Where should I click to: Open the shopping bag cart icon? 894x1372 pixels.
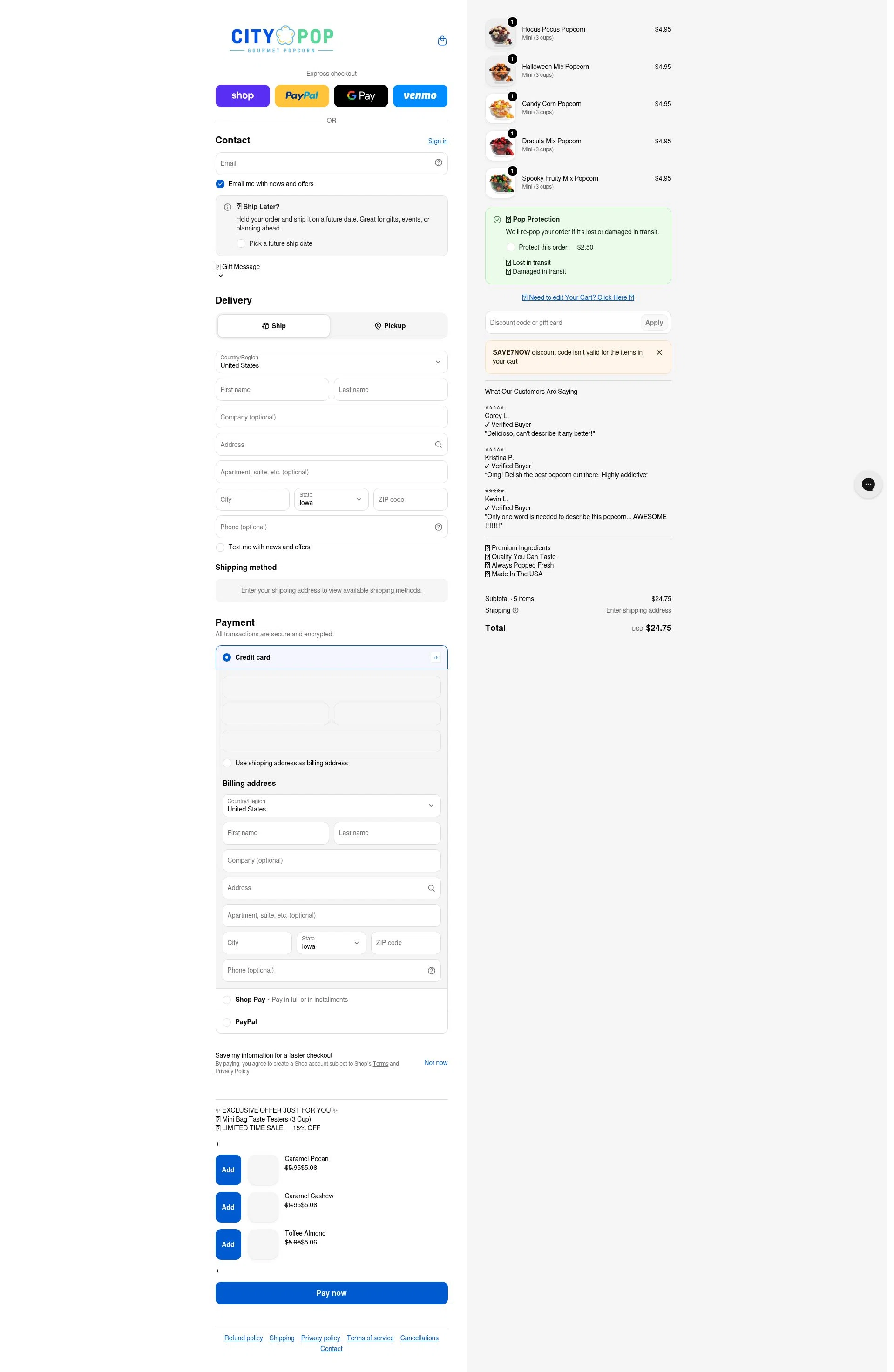442,41
